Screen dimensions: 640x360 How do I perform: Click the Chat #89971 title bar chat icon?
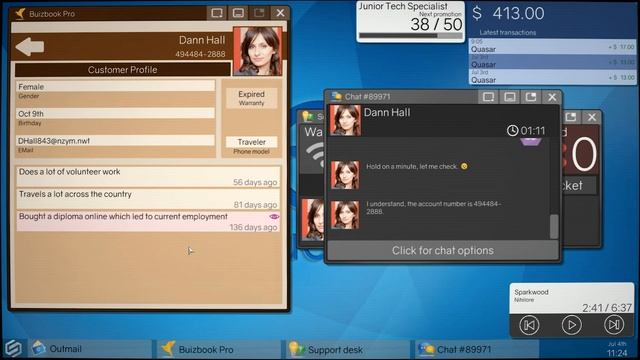[336, 96]
